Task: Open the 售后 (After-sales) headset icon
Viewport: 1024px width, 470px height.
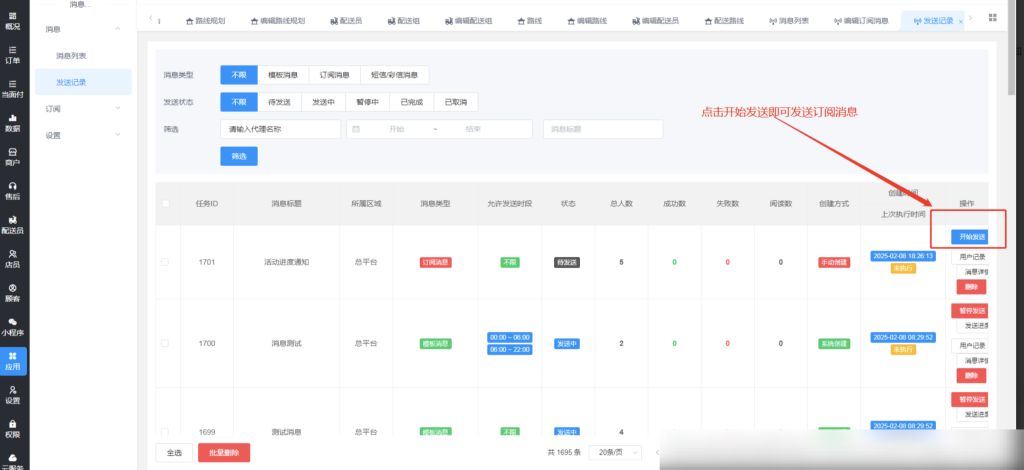Action: point(13,190)
